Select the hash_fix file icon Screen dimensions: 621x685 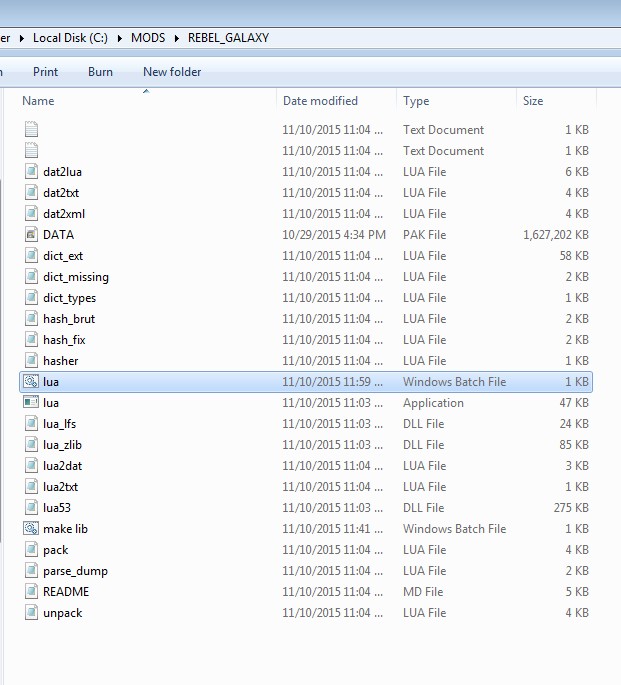pyautogui.click(x=31, y=339)
